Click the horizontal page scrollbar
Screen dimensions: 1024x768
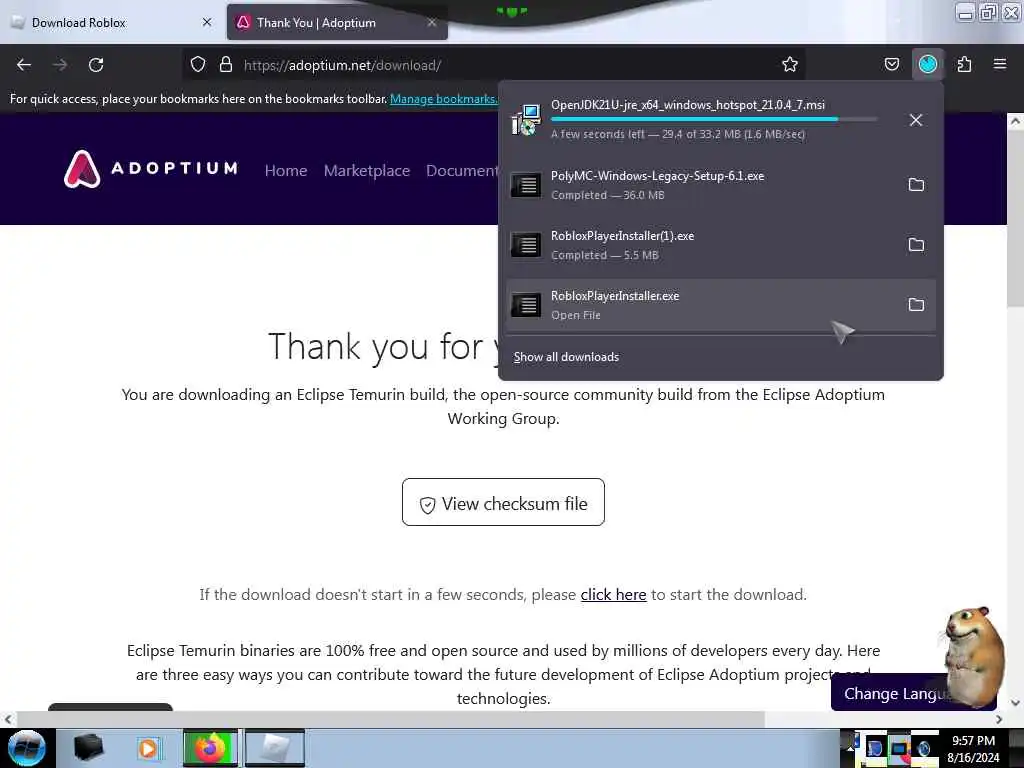coord(391,719)
